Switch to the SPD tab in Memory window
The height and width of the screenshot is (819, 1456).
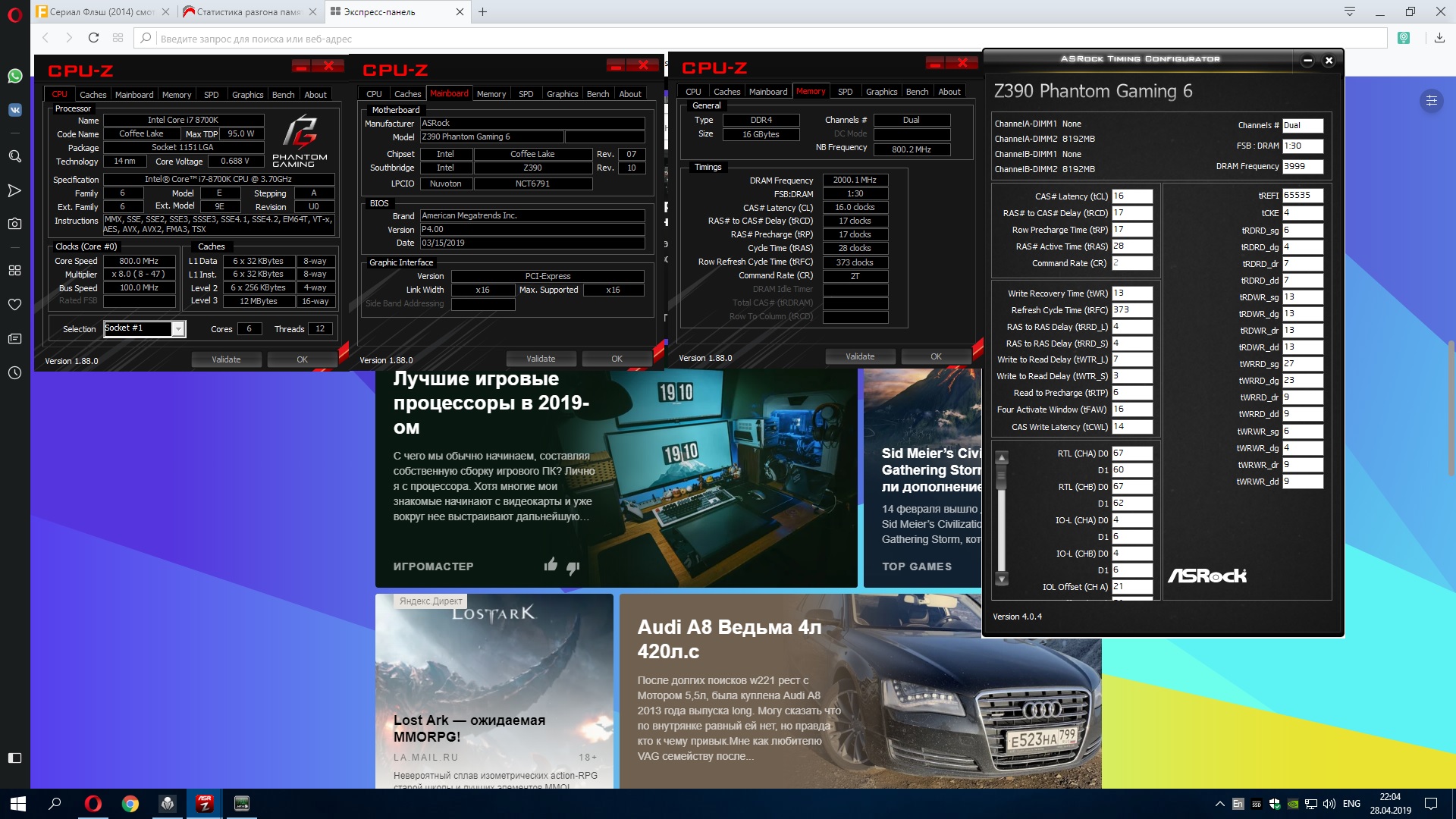click(x=845, y=92)
